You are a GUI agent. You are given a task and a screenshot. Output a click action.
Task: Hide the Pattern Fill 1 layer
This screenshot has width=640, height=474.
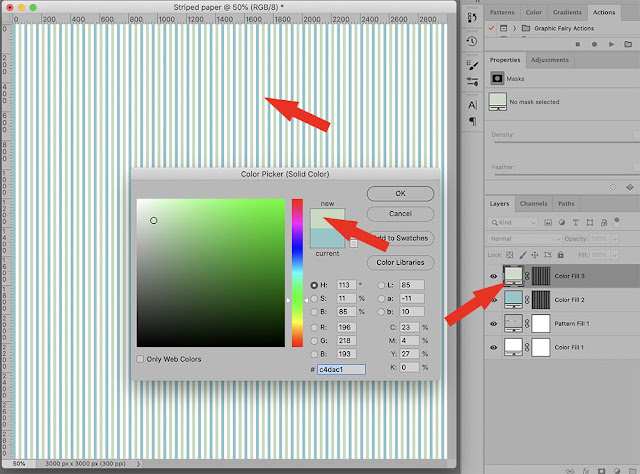pyautogui.click(x=493, y=324)
